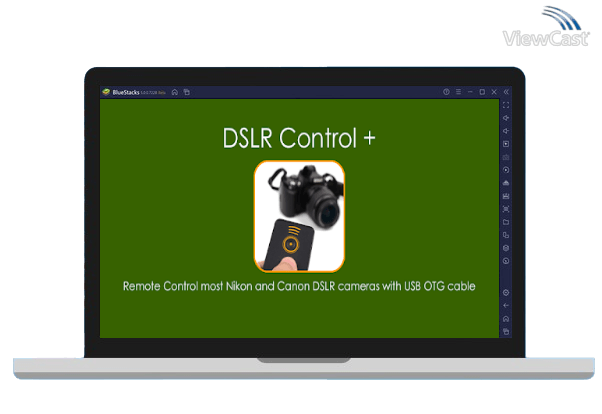Take a screenshot with the capture-frame icon
Screen dimensions: 602x414
(506, 209)
